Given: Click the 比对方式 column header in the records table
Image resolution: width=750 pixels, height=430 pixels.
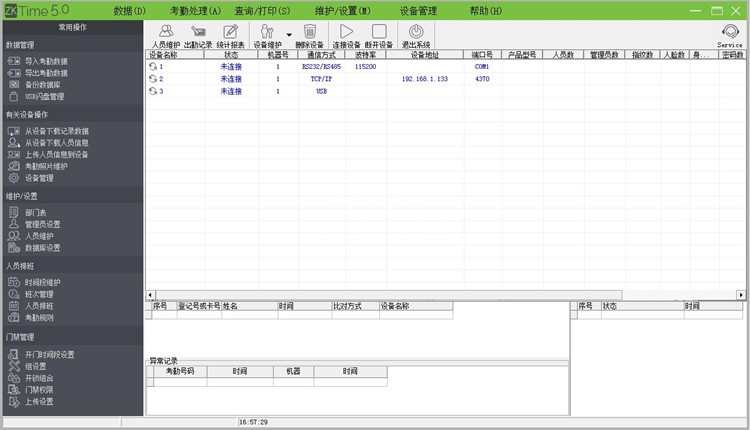Looking at the screenshot, I should click(x=355, y=306).
